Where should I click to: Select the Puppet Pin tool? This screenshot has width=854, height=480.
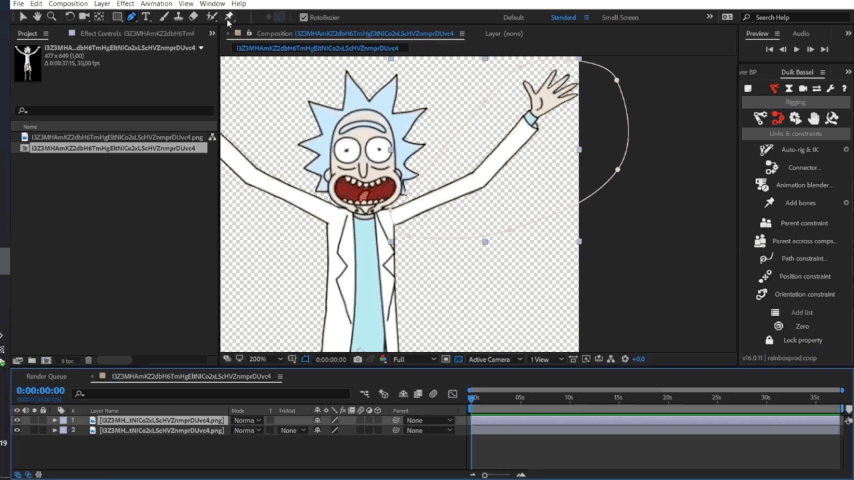point(229,17)
